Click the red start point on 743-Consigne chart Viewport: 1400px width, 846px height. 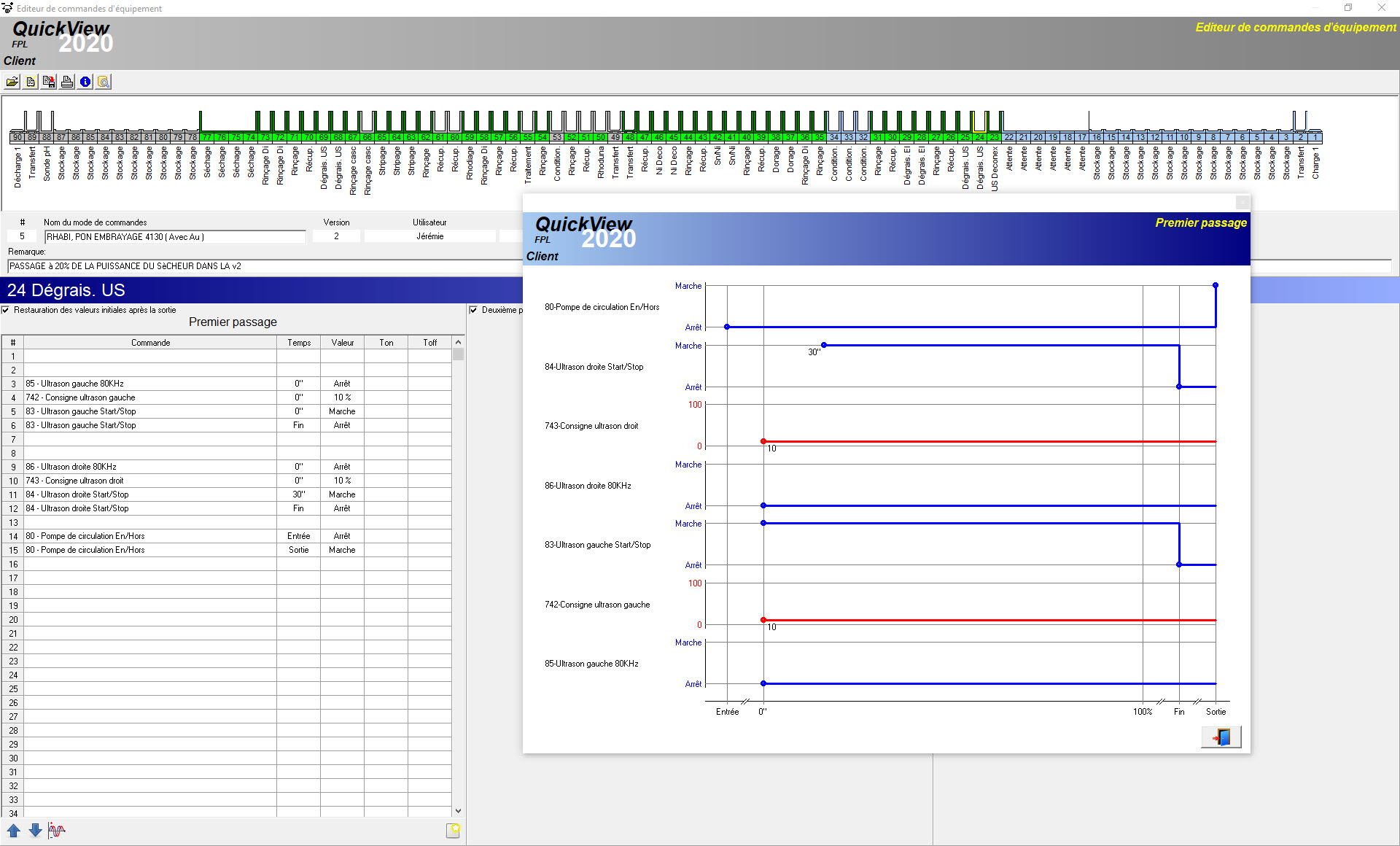pyautogui.click(x=763, y=441)
